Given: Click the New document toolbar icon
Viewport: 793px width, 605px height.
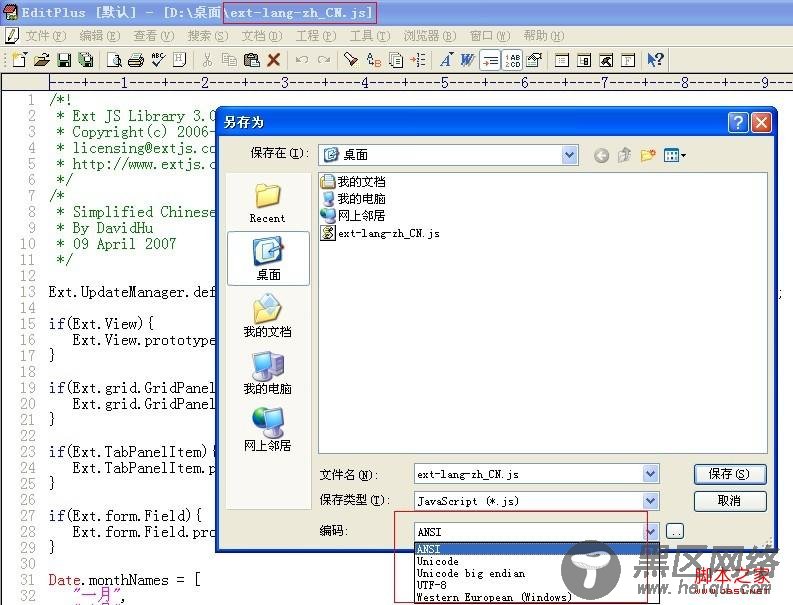Looking at the screenshot, I should tap(19, 60).
